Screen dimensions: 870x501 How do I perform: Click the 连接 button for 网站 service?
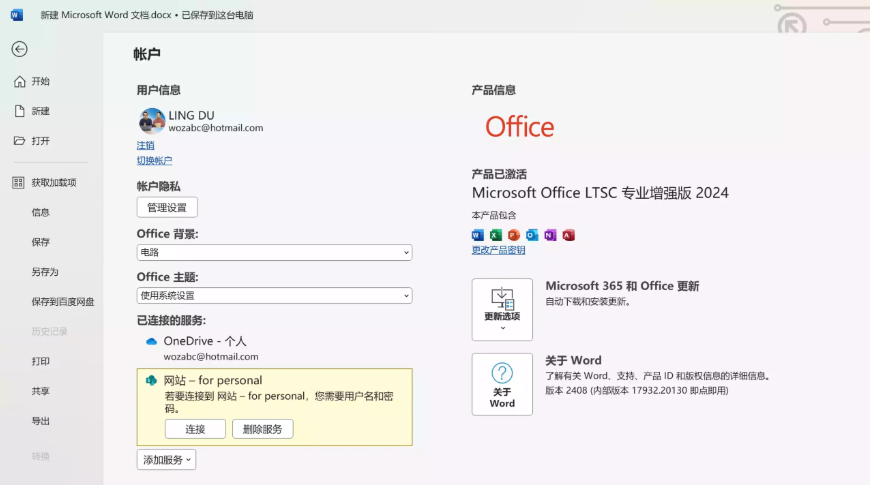click(x=195, y=429)
